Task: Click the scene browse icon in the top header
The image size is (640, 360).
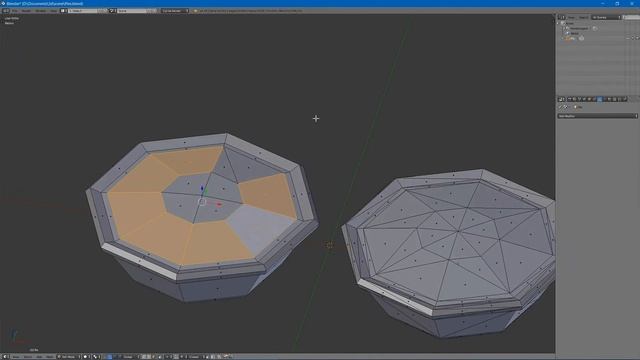Action: tap(113, 11)
